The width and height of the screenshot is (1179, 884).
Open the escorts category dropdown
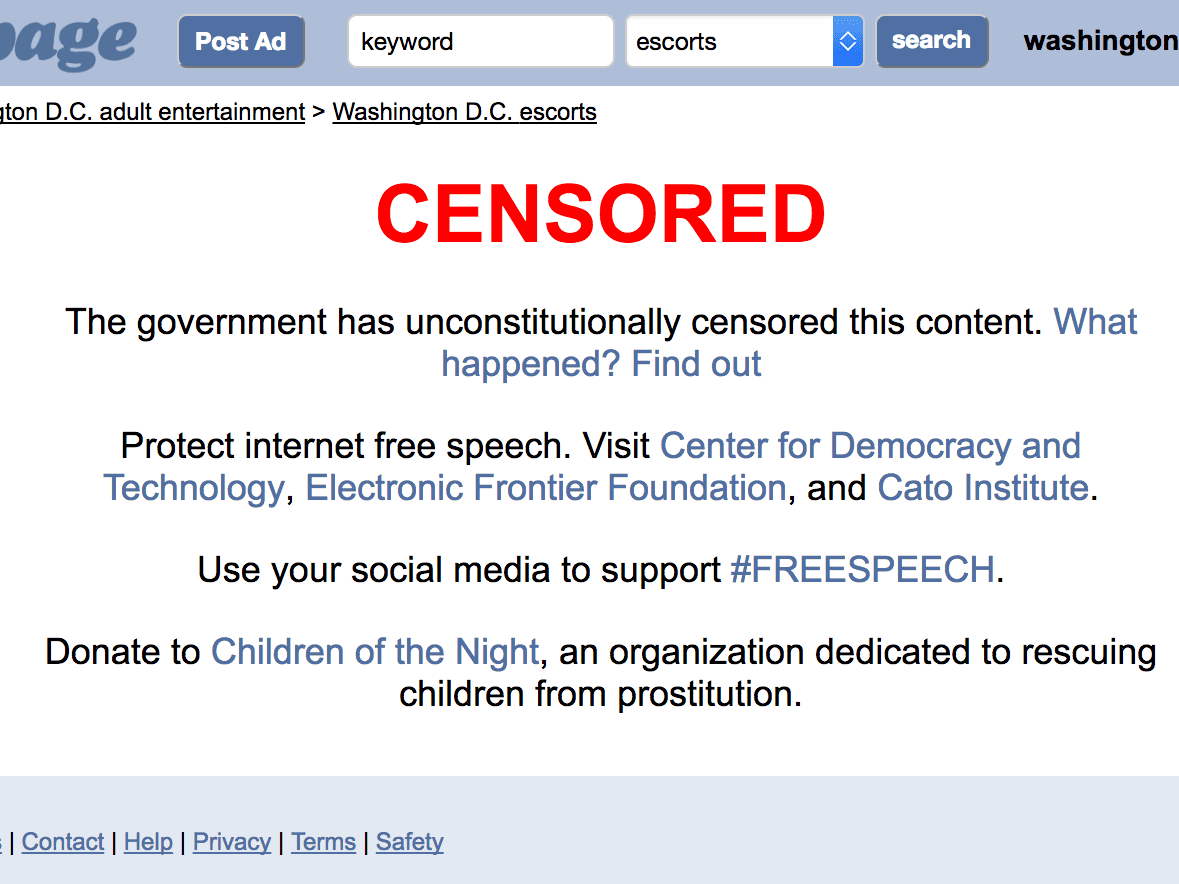744,42
